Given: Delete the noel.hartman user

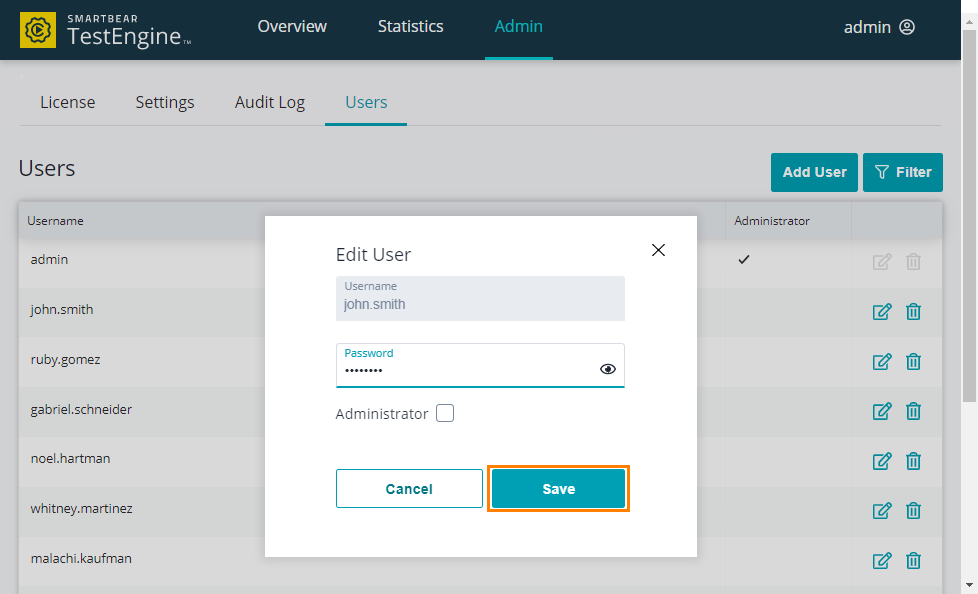Looking at the screenshot, I should coord(913,461).
